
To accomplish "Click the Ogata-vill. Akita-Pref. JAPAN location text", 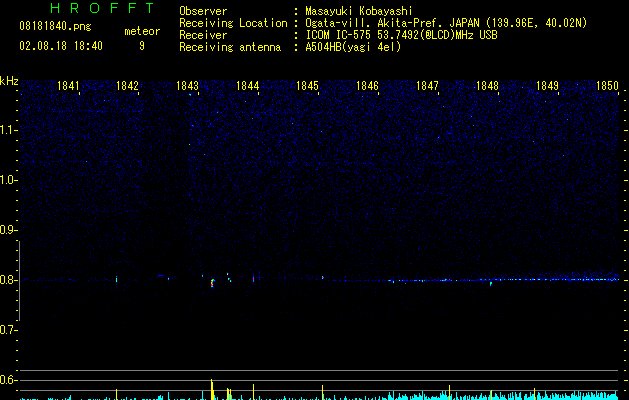I will coord(446,23).
